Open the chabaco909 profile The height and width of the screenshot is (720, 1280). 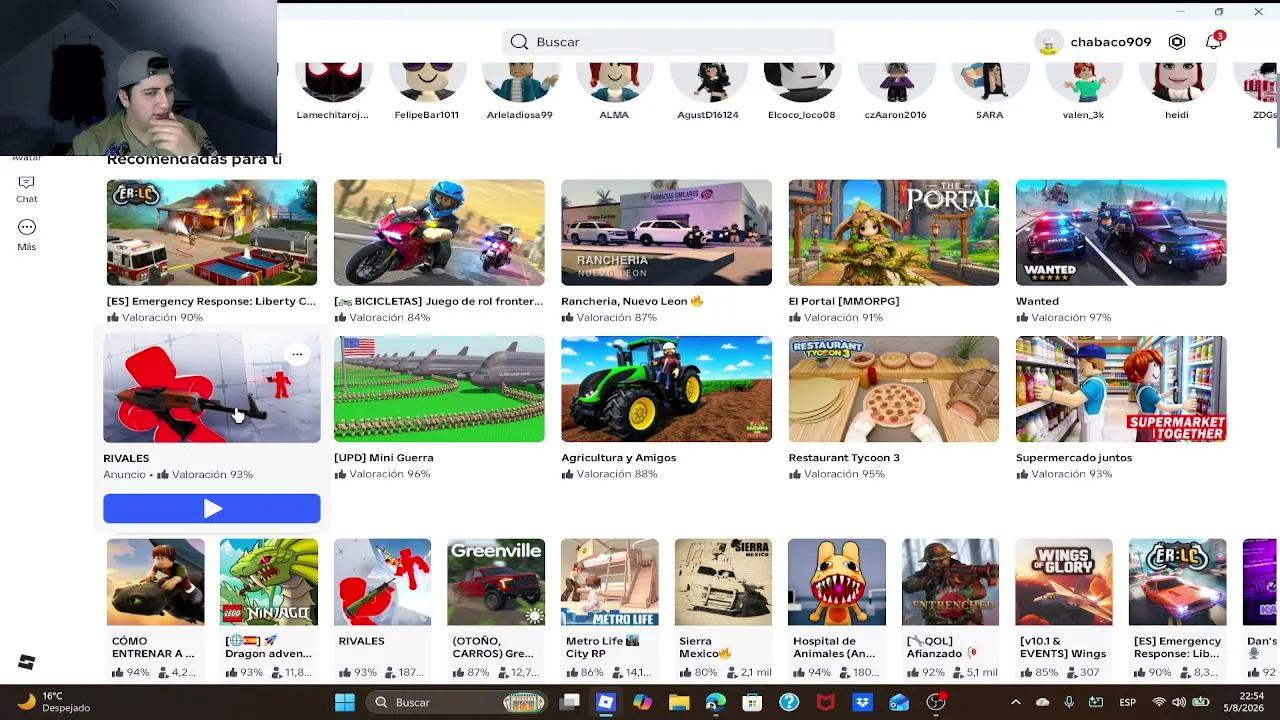(x=1093, y=42)
